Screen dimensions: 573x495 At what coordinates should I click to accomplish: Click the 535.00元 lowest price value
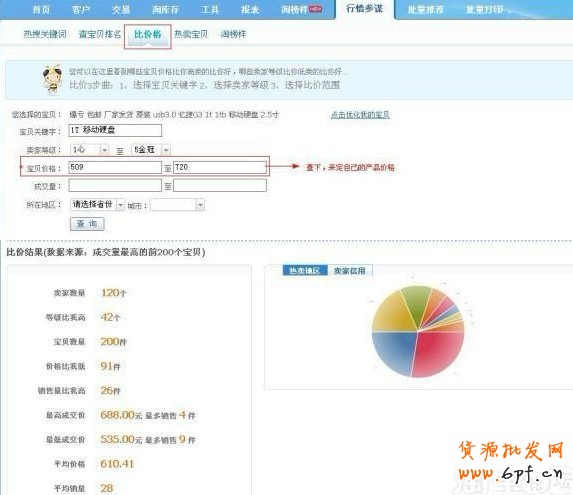121,439
